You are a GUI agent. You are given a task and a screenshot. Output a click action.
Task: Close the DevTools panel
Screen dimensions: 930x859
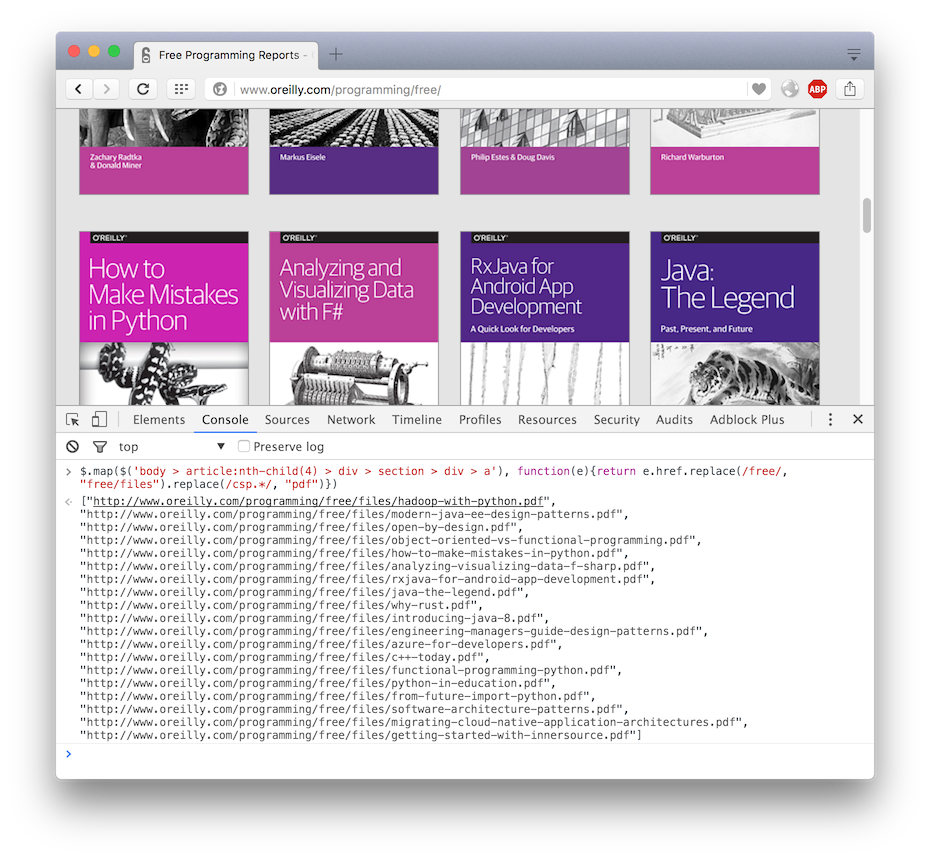coord(858,419)
